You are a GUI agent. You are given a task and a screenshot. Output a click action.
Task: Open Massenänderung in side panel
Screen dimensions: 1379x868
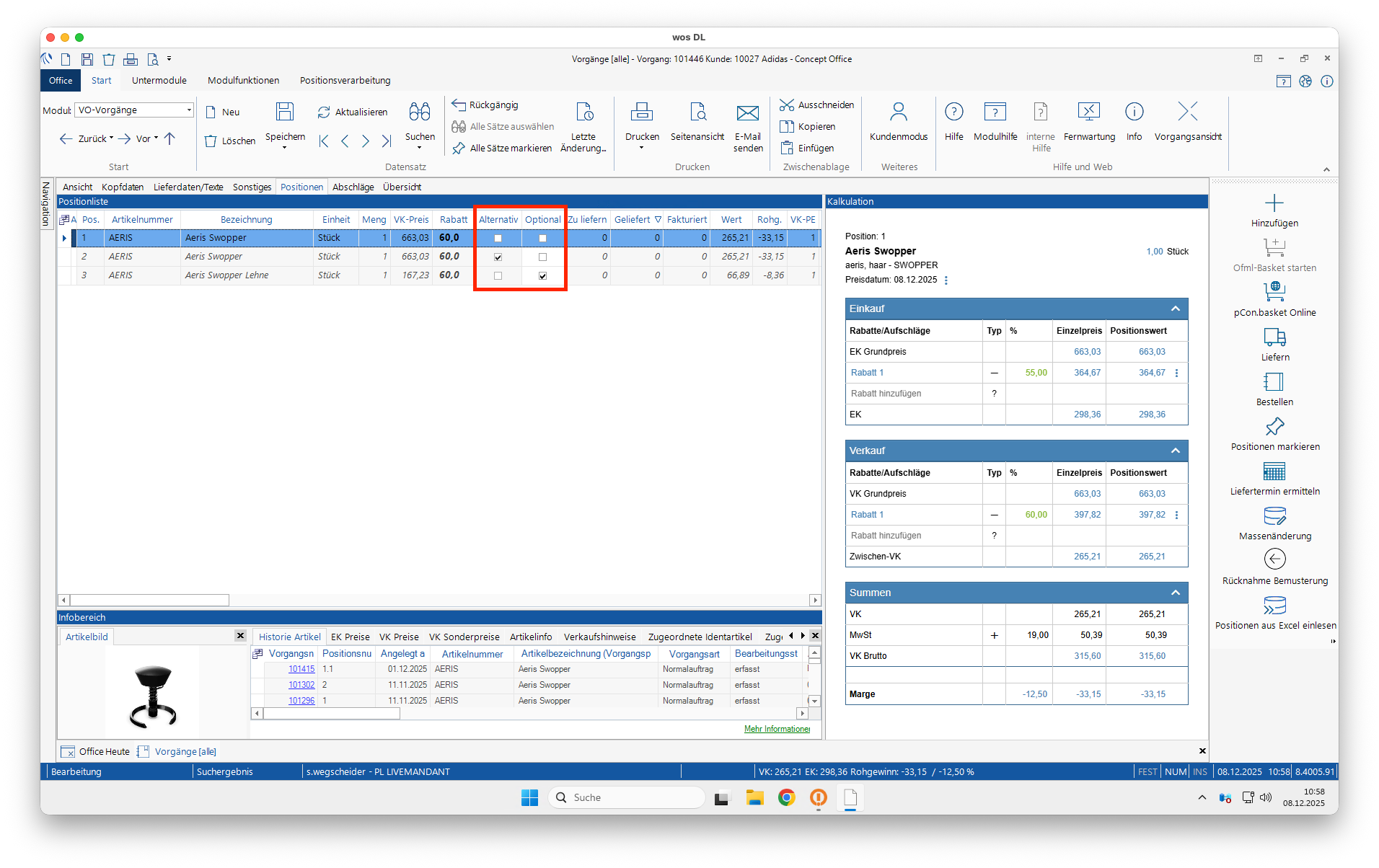tap(1274, 516)
